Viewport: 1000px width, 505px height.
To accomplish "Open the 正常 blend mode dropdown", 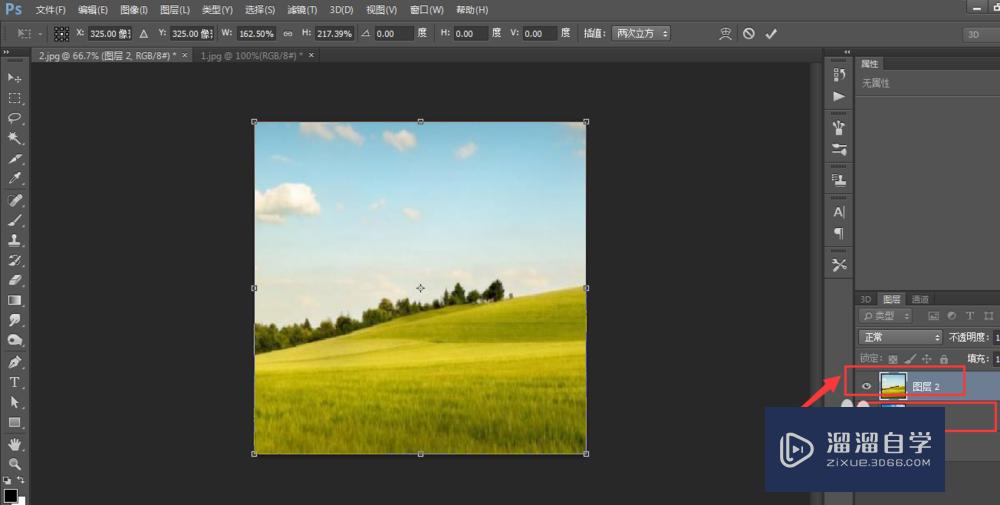I will [x=900, y=337].
